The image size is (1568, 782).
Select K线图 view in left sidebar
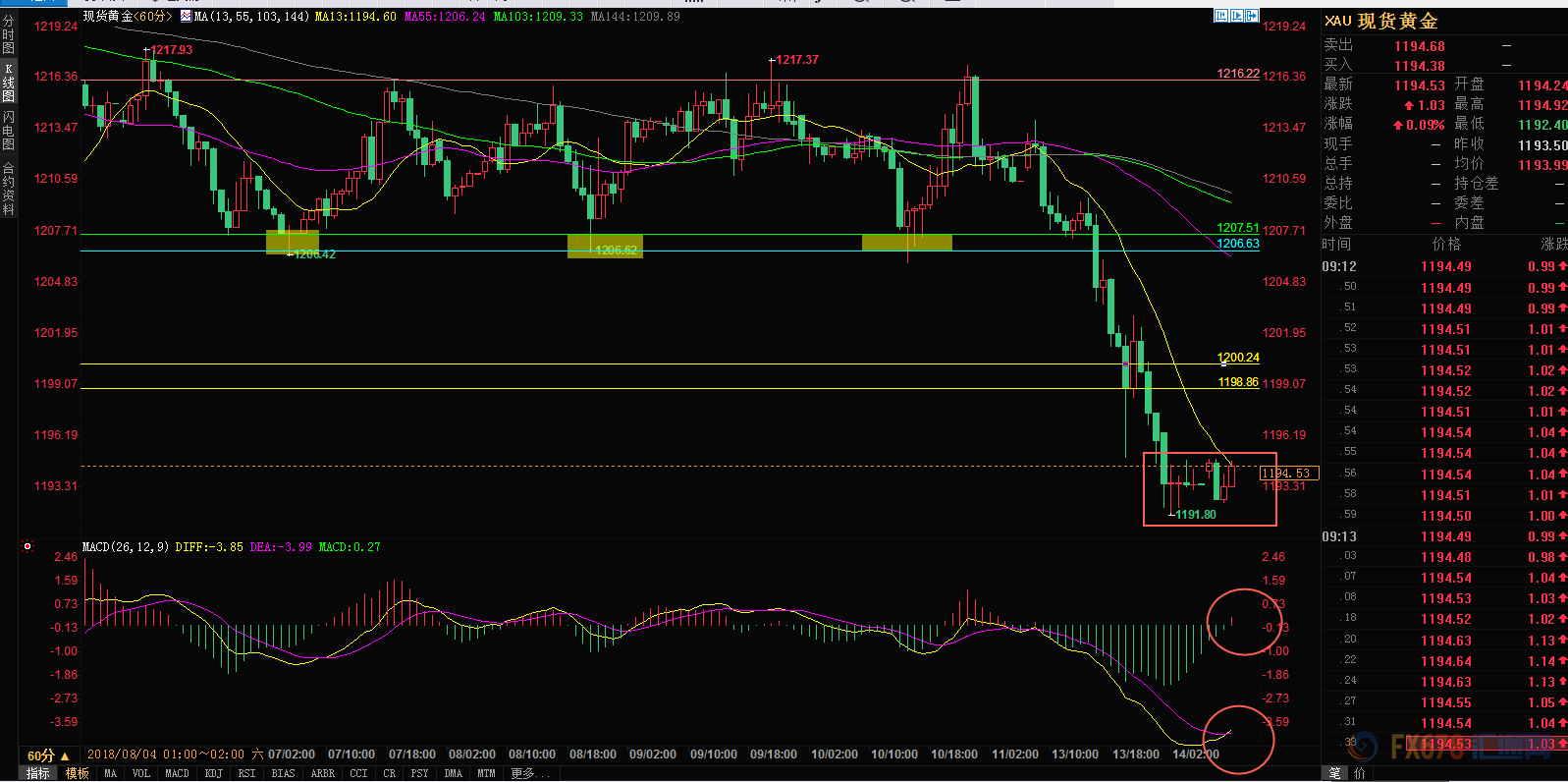point(9,83)
